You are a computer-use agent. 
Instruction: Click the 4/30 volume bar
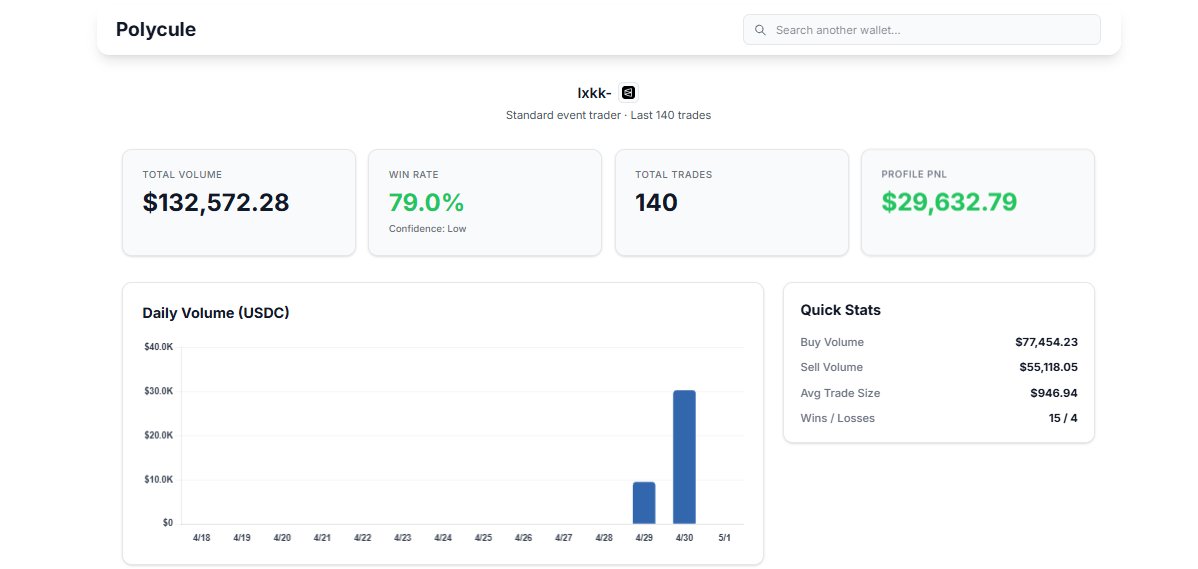point(685,457)
